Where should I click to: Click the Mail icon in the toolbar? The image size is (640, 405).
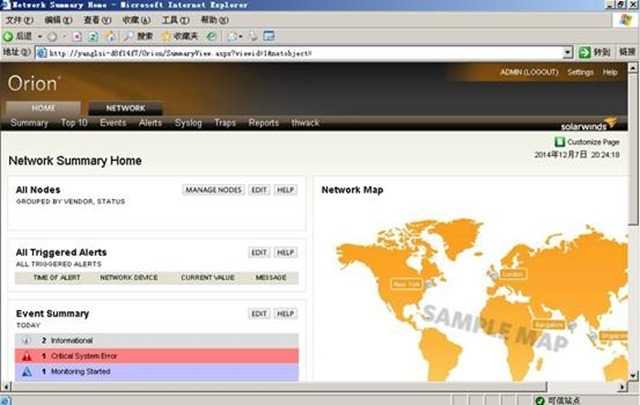[x=232, y=36]
